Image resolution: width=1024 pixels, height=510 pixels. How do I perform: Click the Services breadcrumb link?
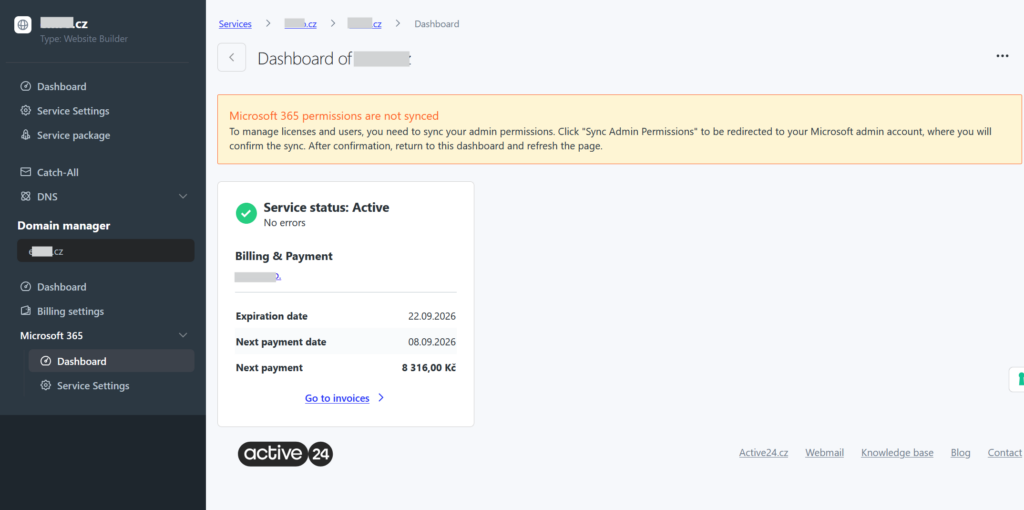pos(235,24)
